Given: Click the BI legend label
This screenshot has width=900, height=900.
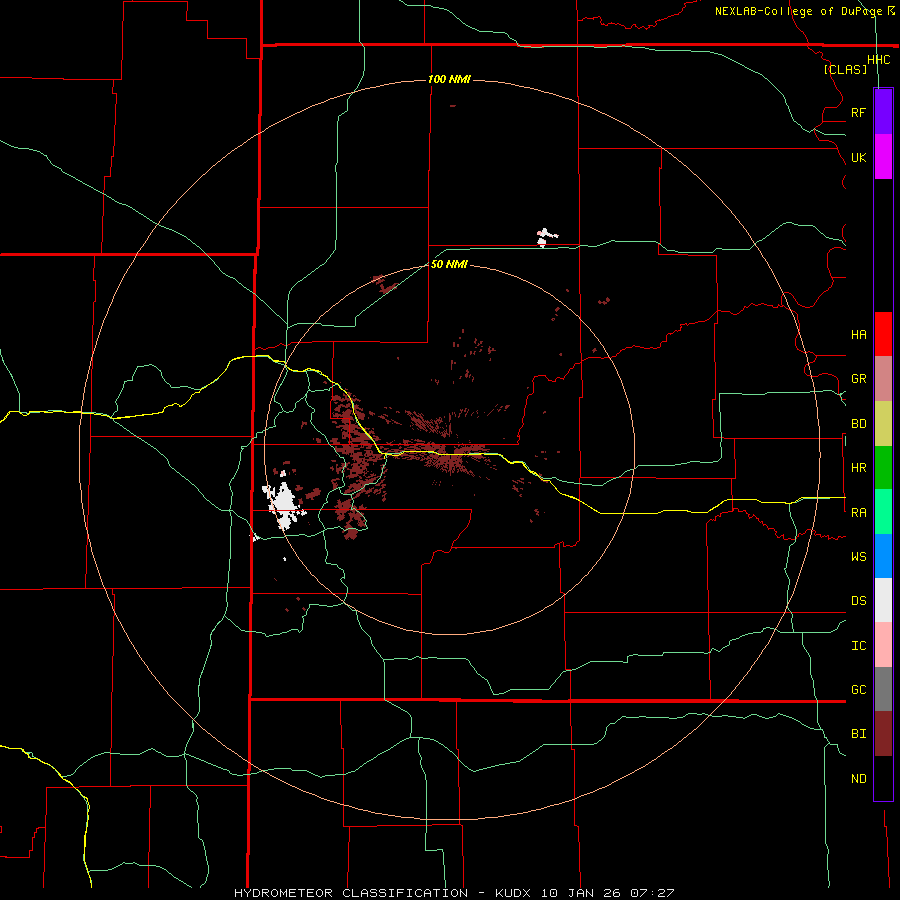Looking at the screenshot, I should [x=858, y=734].
